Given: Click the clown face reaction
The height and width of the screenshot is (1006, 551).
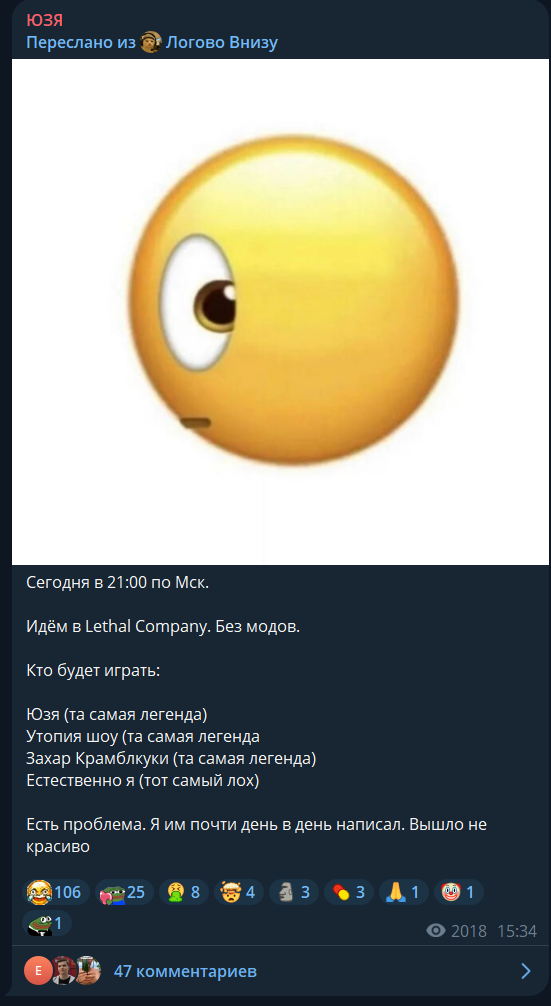Looking at the screenshot, I should tap(459, 892).
